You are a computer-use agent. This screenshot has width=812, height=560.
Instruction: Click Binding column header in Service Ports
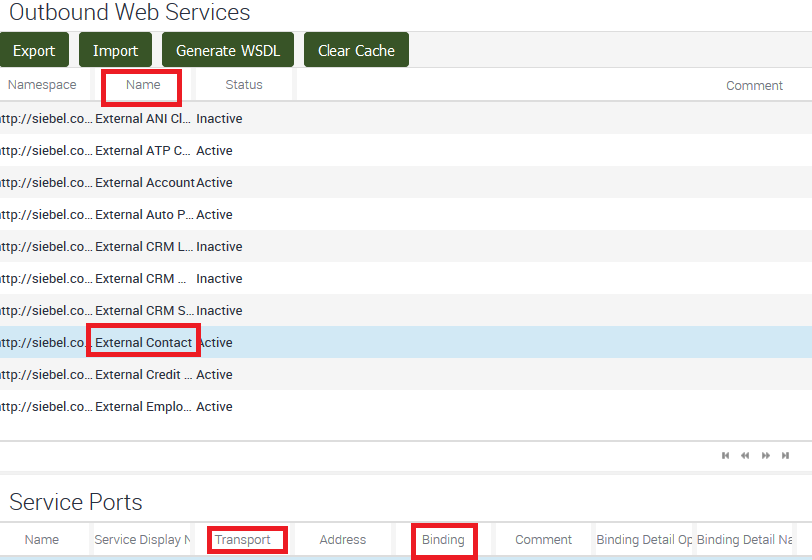(x=443, y=540)
